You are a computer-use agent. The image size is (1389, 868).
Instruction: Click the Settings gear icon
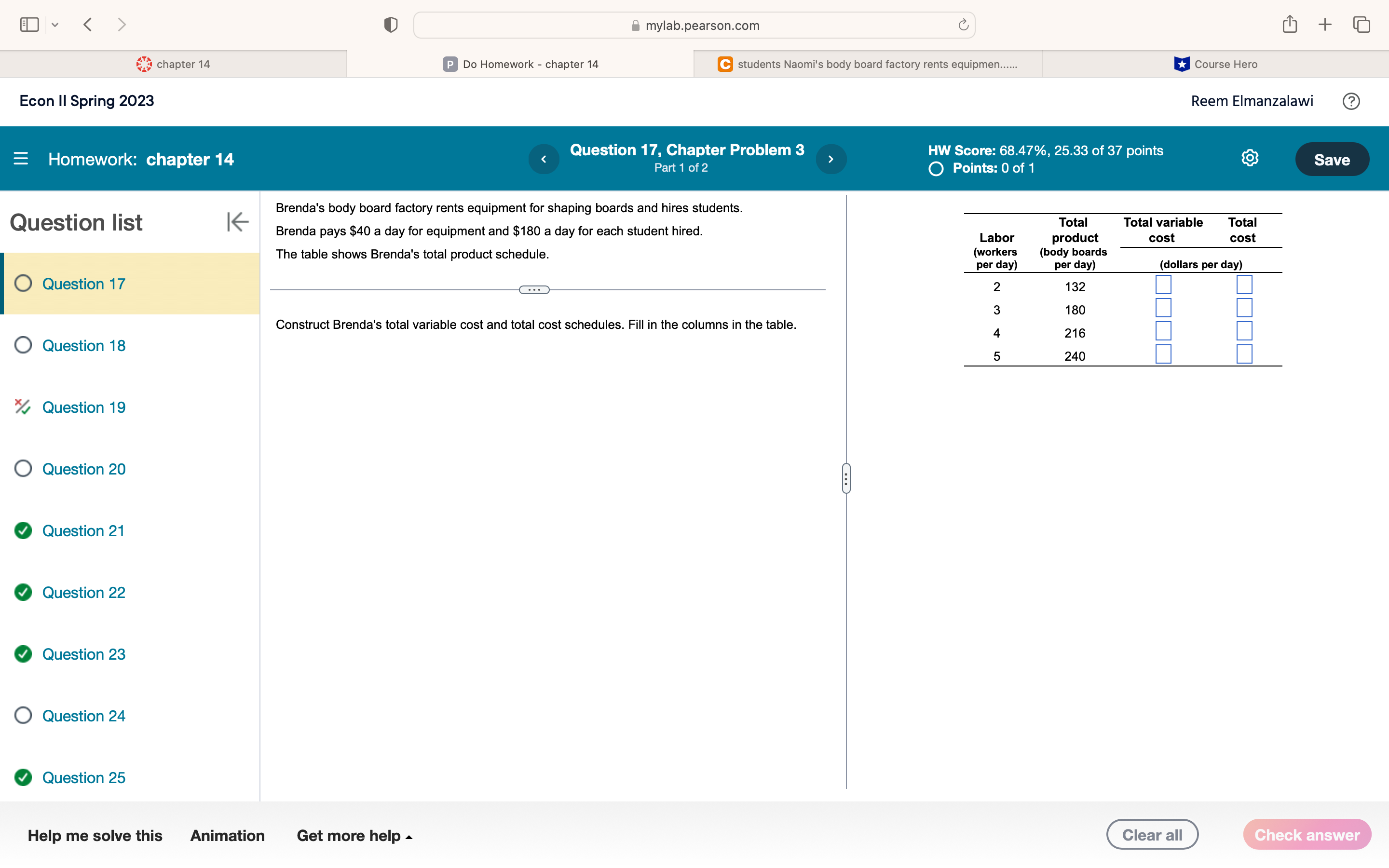(x=1250, y=159)
